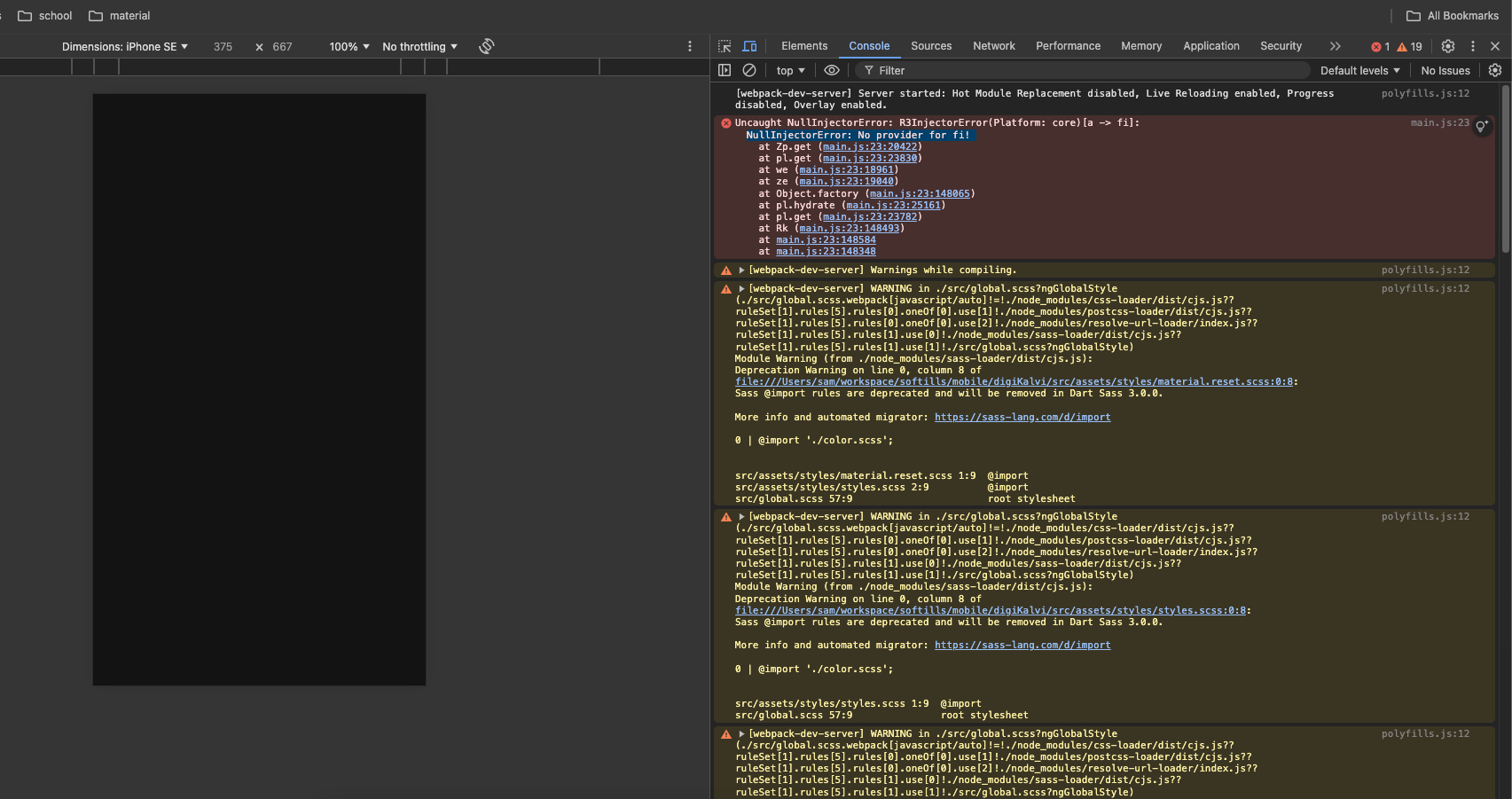The height and width of the screenshot is (799, 1512).
Task: Expand the 'Warnings while compiling' message
Action: pyautogui.click(x=741, y=270)
